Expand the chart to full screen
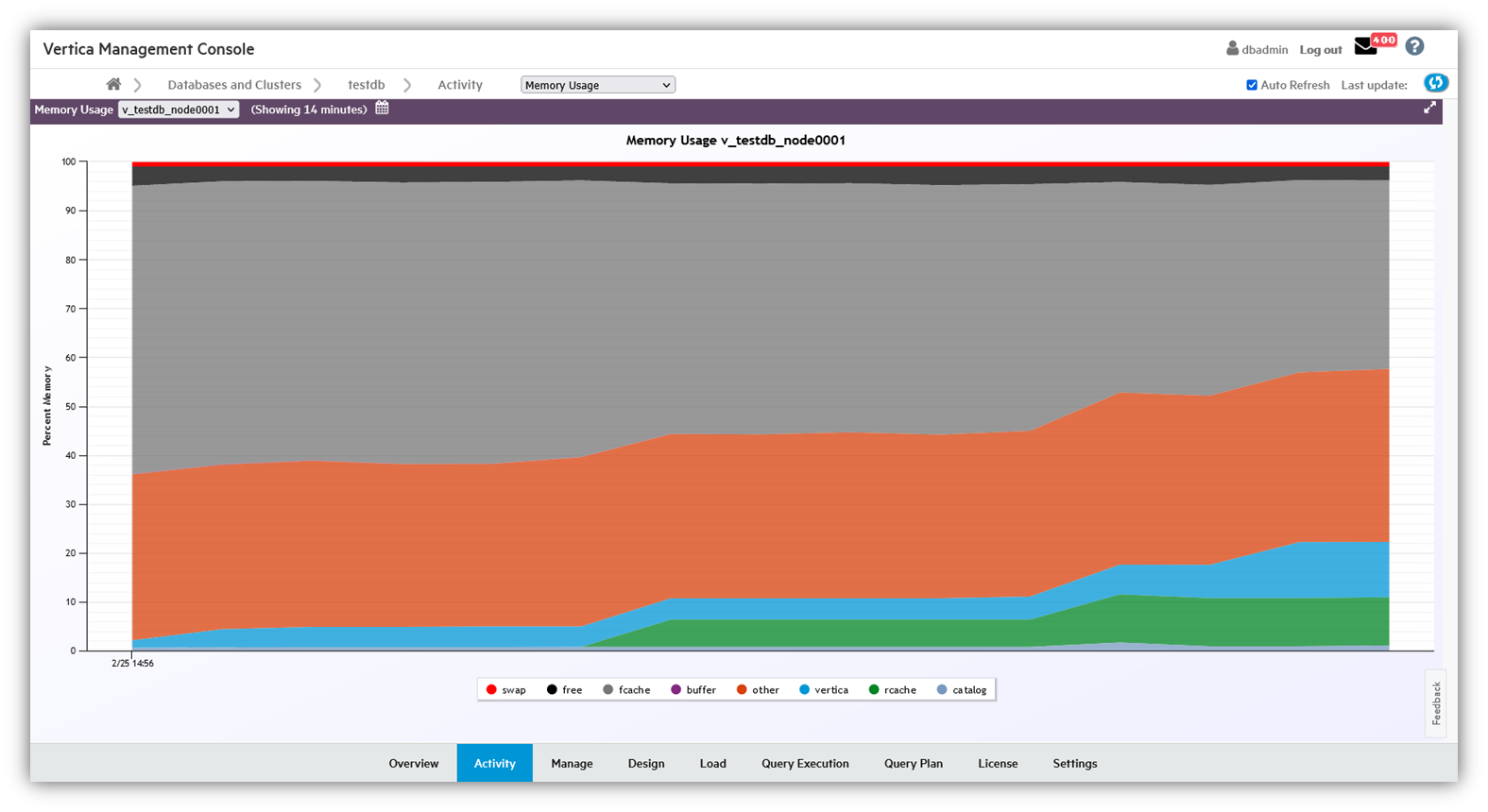1488x812 pixels. click(1429, 109)
